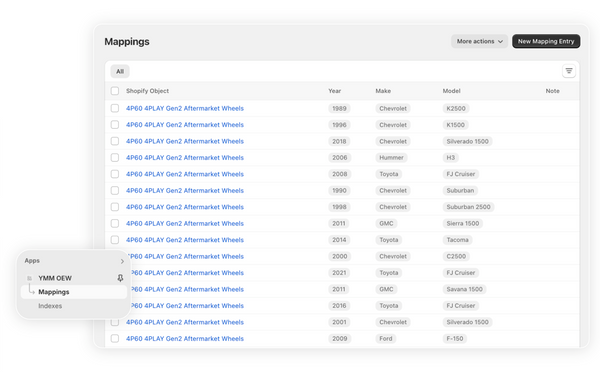Open the More actions dropdown
The width and height of the screenshot is (600, 376).
[x=479, y=41]
